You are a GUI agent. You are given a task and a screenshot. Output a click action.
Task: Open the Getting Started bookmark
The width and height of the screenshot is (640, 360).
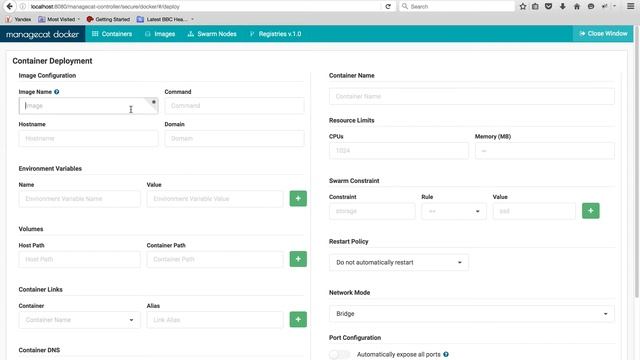pyautogui.click(x=108, y=19)
